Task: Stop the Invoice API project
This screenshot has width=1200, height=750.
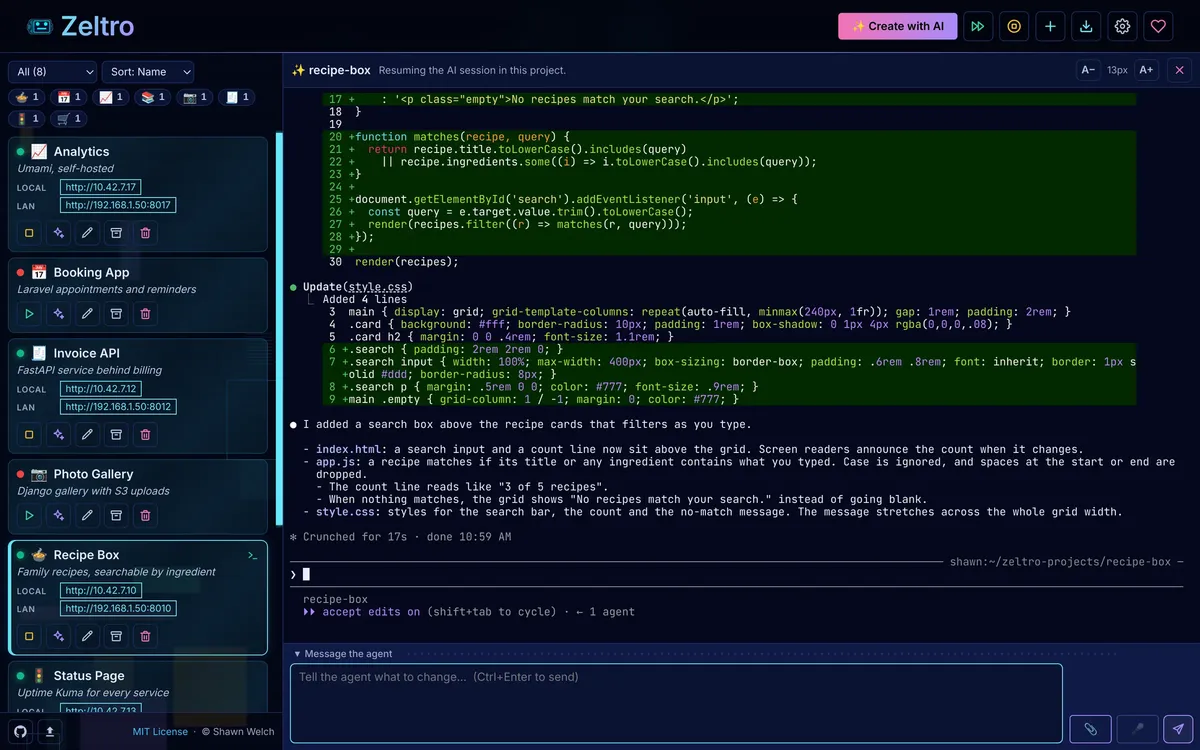Action: pyautogui.click(x=29, y=435)
